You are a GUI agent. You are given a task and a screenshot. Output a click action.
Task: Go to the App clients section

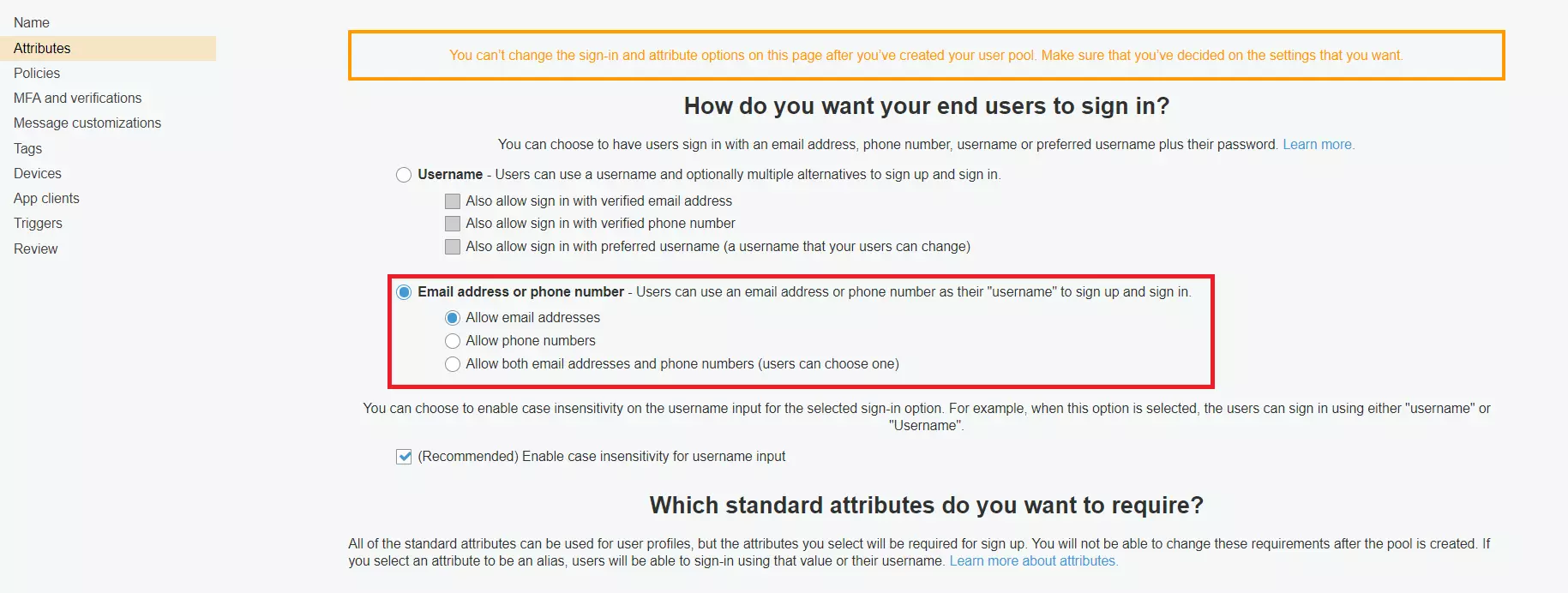click(45, 198)
